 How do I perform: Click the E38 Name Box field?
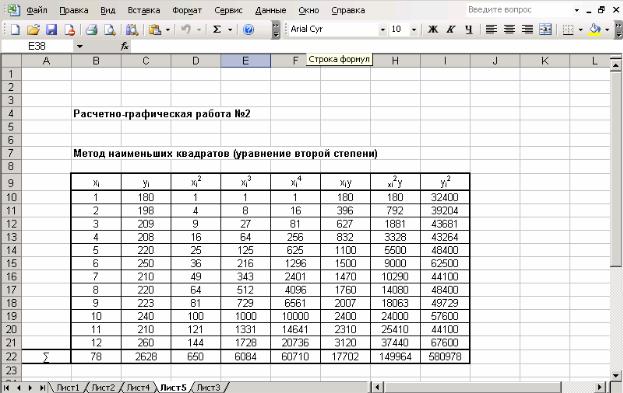coord(37,46)
